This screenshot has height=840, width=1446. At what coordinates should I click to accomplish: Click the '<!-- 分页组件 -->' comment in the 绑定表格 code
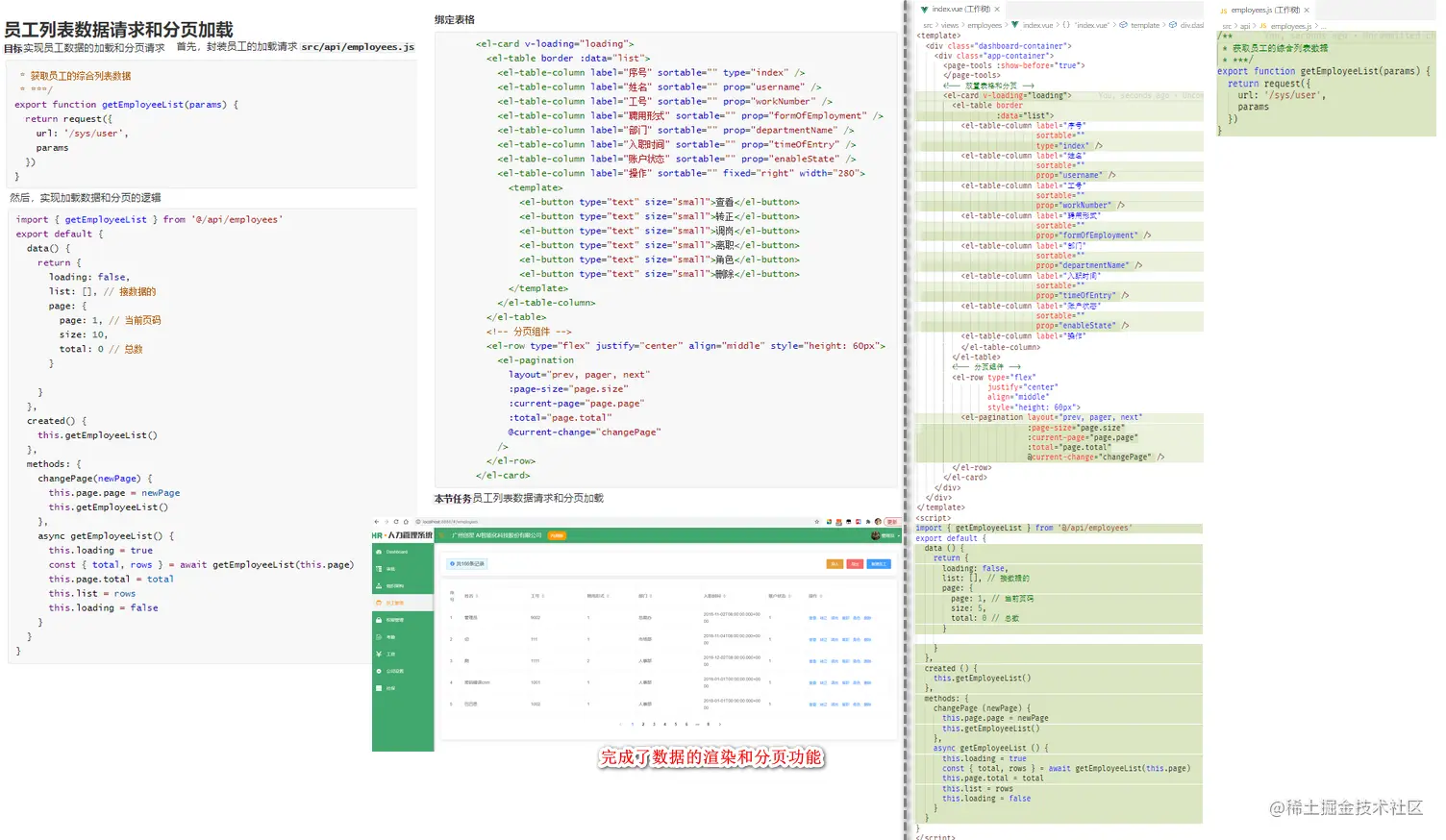click(x=529, y=332)
